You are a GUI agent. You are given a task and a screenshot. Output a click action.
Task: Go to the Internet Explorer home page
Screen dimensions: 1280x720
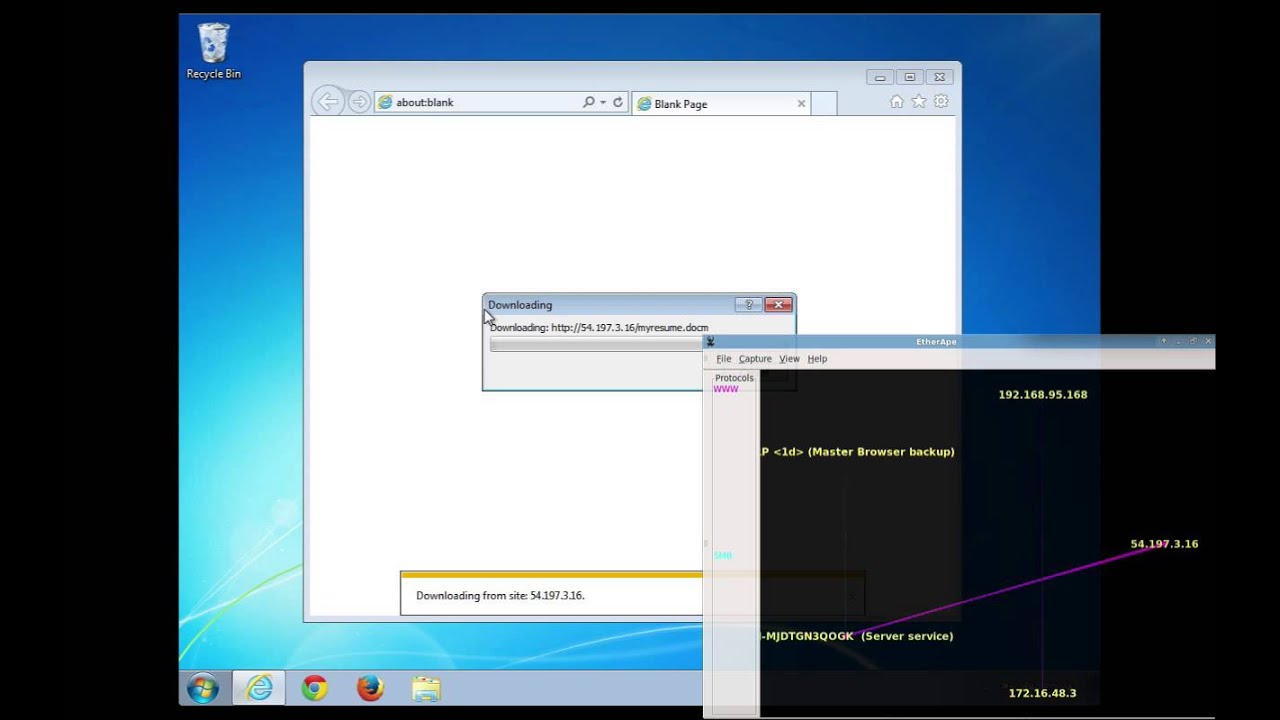pyautogui.click(x=896, y=101)
